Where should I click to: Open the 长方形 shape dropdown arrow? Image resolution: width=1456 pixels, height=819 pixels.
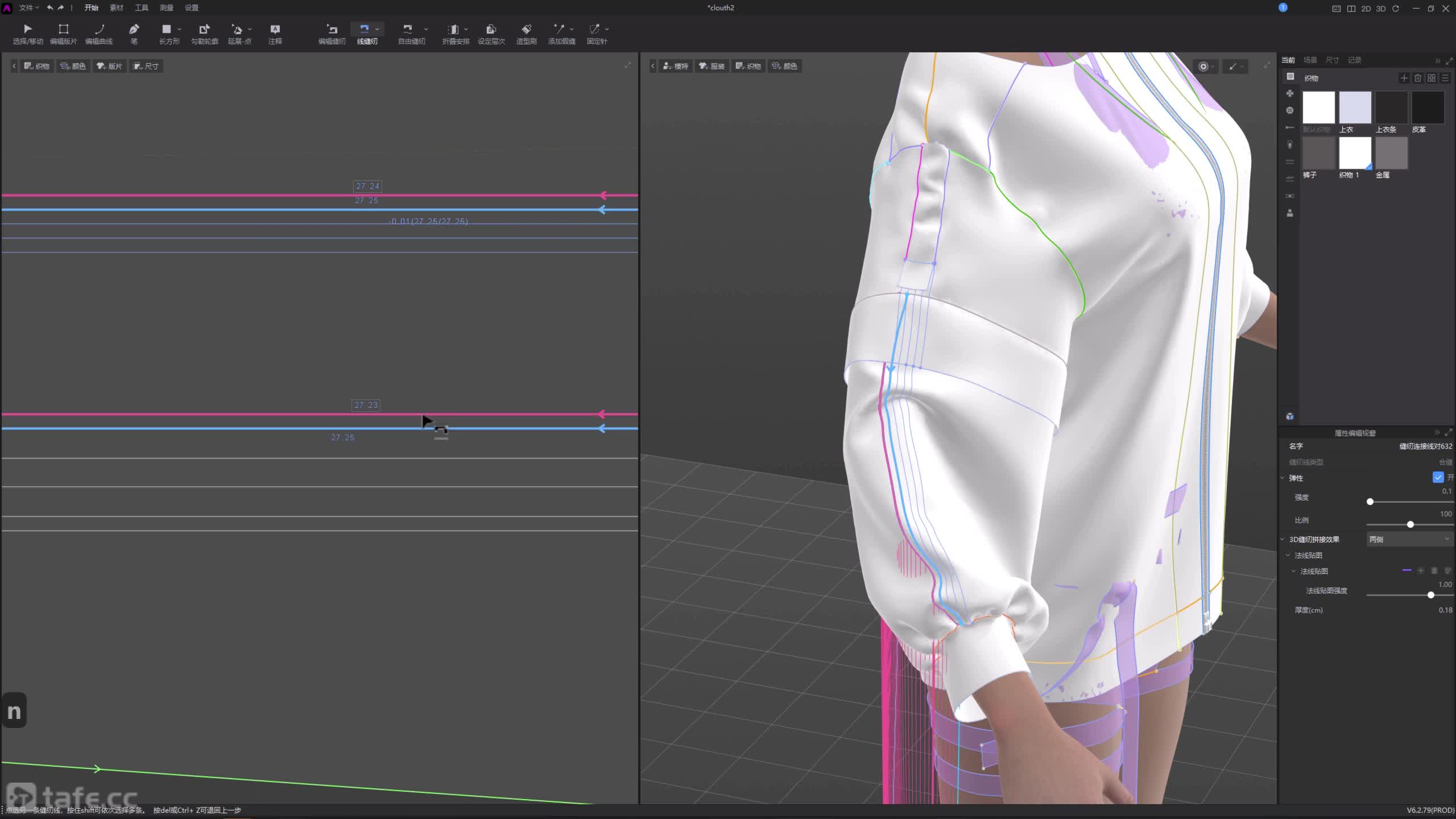tap(179, 29)
